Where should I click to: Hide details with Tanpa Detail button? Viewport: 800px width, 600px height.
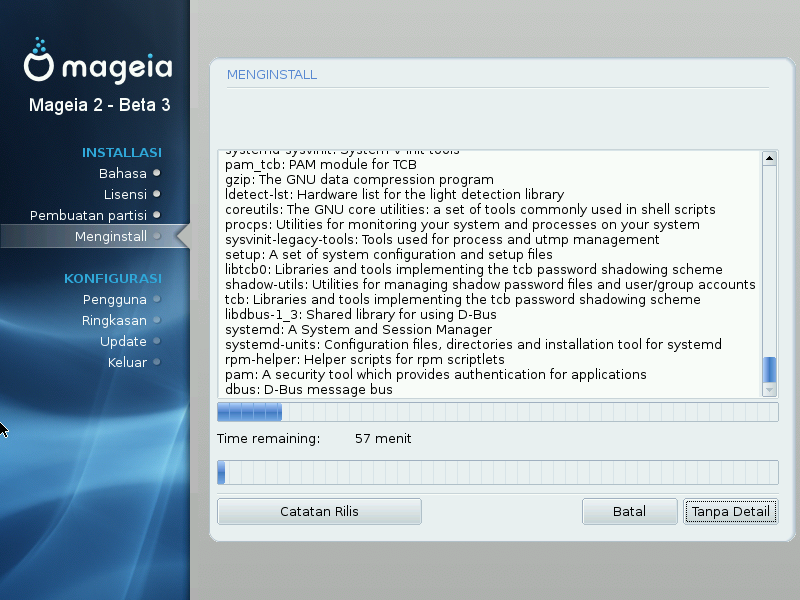point(731,511)
